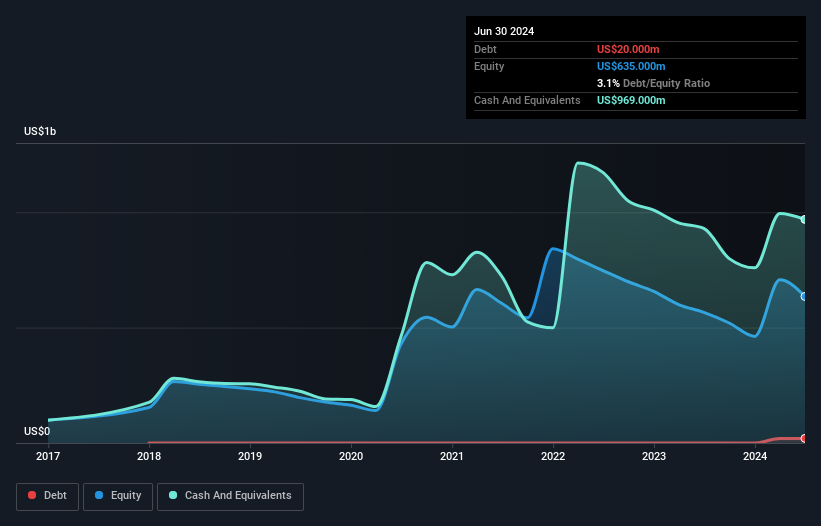Click the Jun 30 2024 tooltip date

tap(504, 31)
